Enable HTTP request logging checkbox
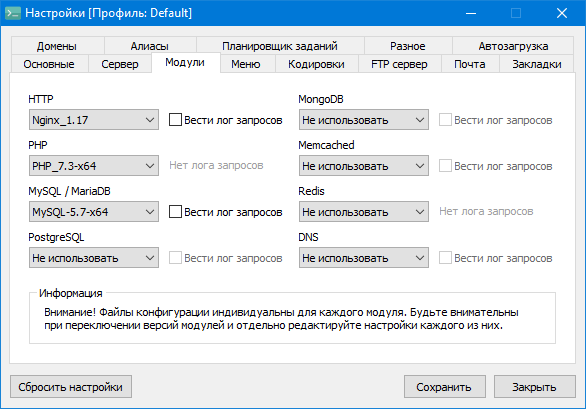586x409 pixels. (x=175, y=120)
